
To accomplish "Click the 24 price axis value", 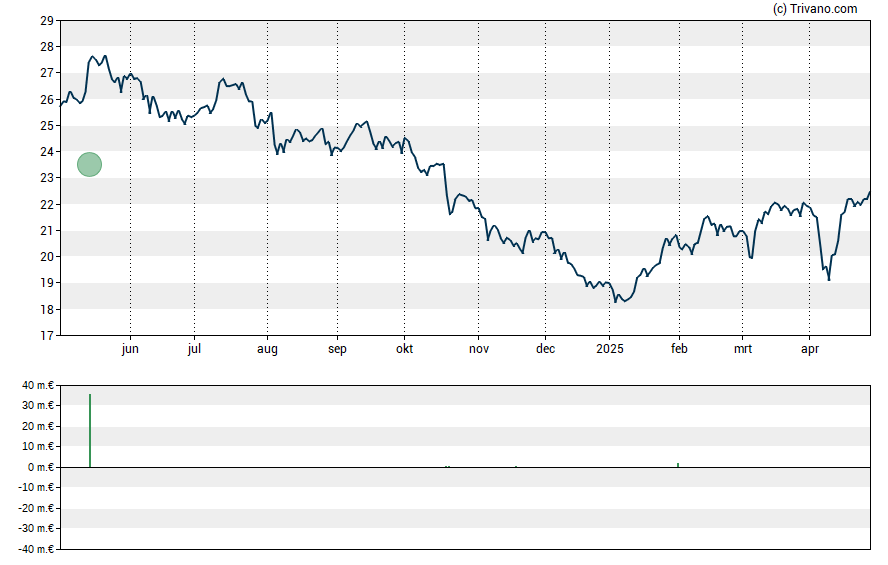I will point(47,152).
